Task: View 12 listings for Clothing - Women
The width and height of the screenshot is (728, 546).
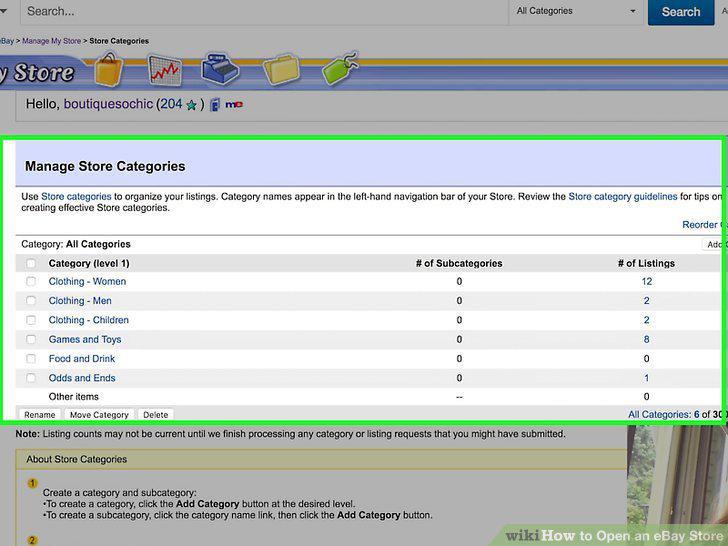Action: point(647,281)
